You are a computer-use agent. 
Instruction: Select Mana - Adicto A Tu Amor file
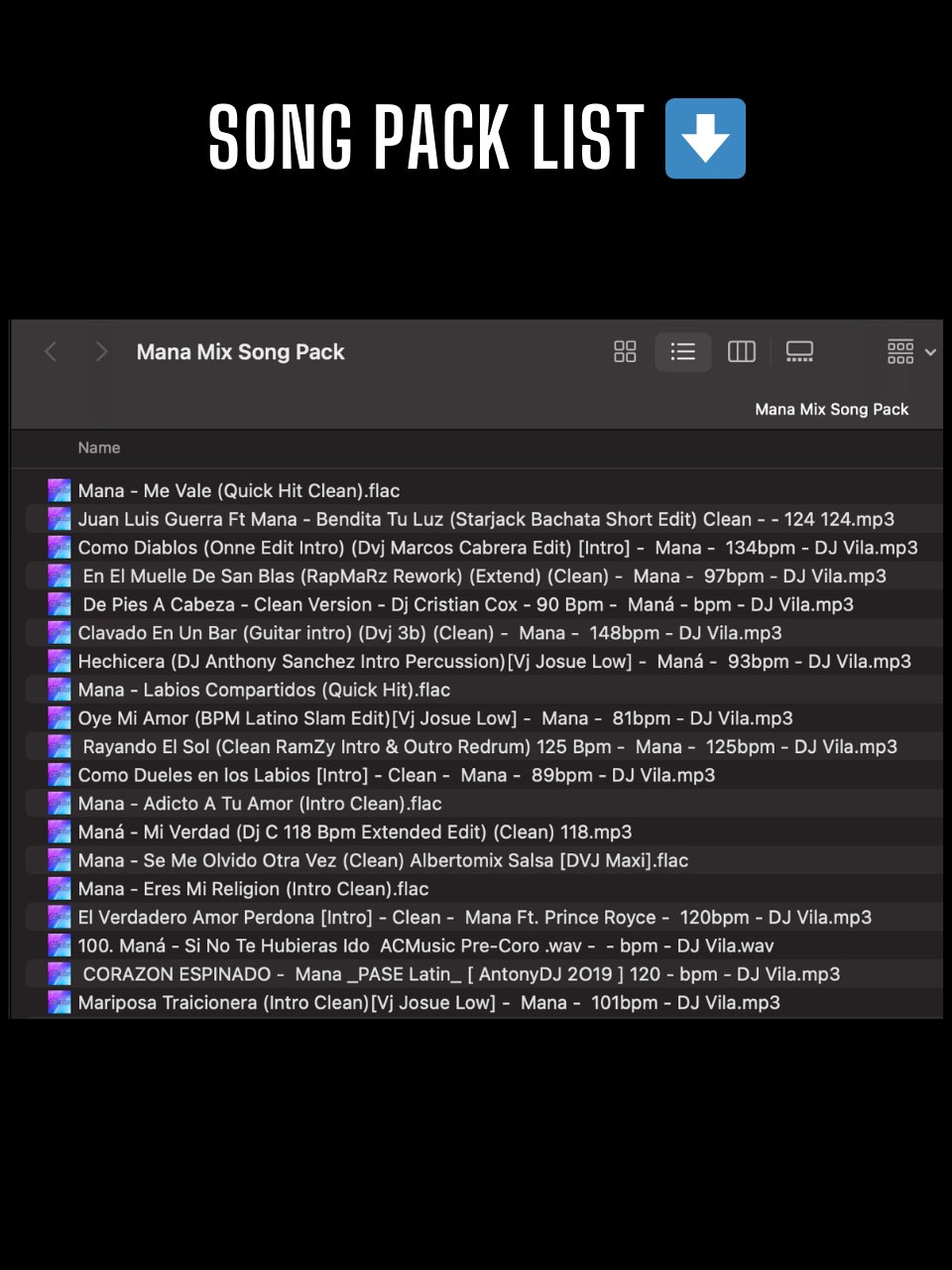pyautogui.click(x=260, y=804)
